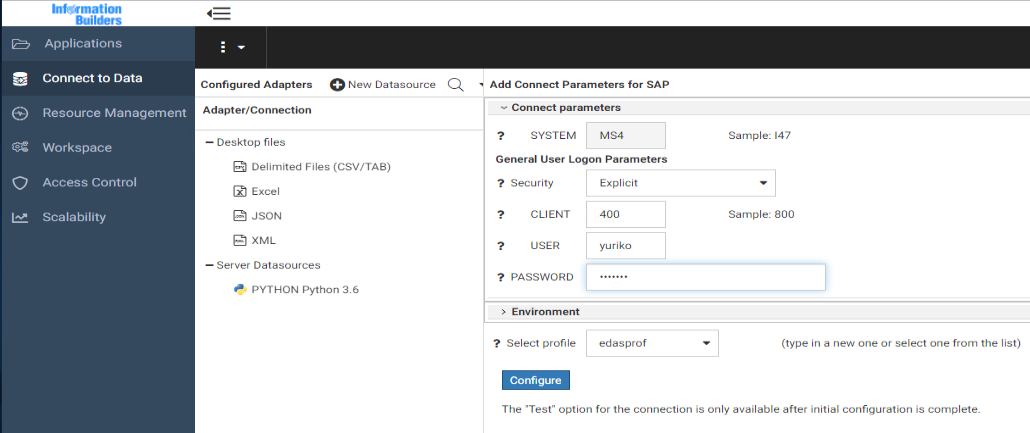
Task: Click the Configure button
Action: pos(535,380)
